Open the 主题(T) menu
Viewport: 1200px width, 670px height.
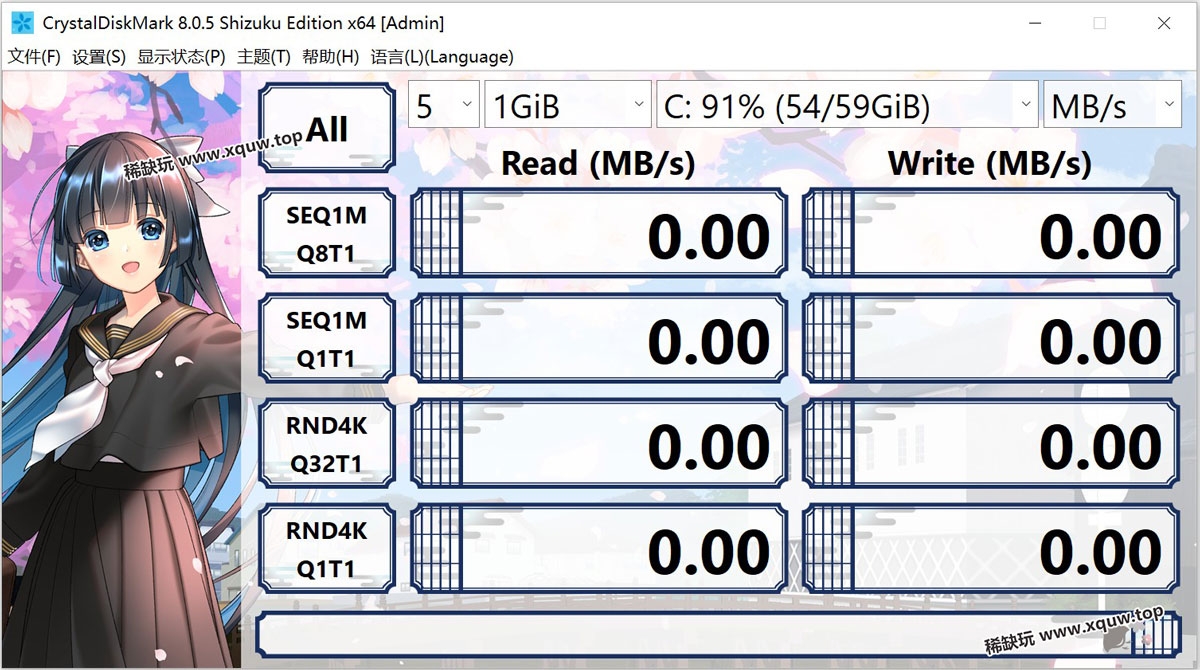tap(264, 57)
